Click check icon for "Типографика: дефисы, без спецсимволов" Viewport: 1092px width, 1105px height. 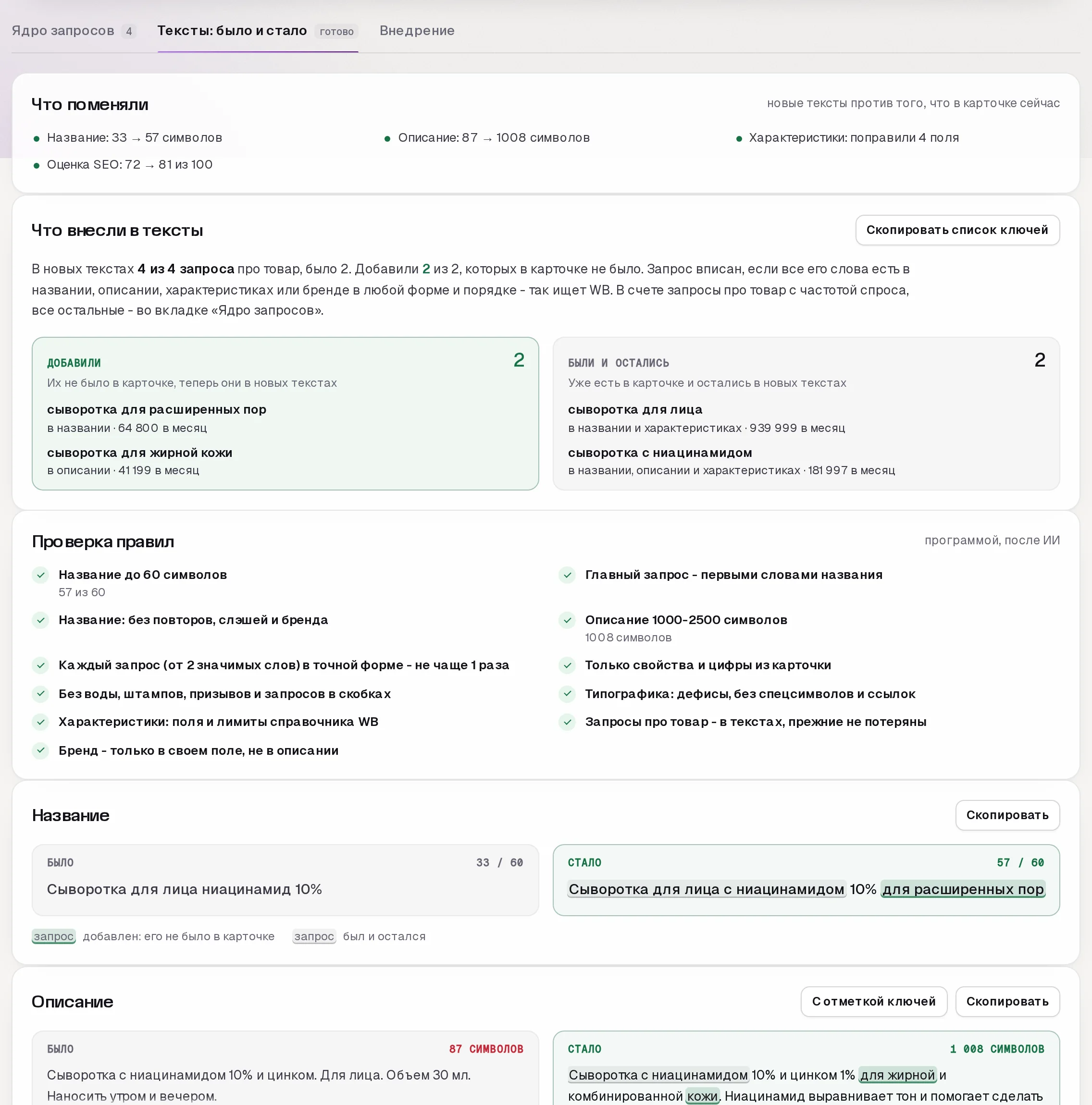(x=567, y=694)
